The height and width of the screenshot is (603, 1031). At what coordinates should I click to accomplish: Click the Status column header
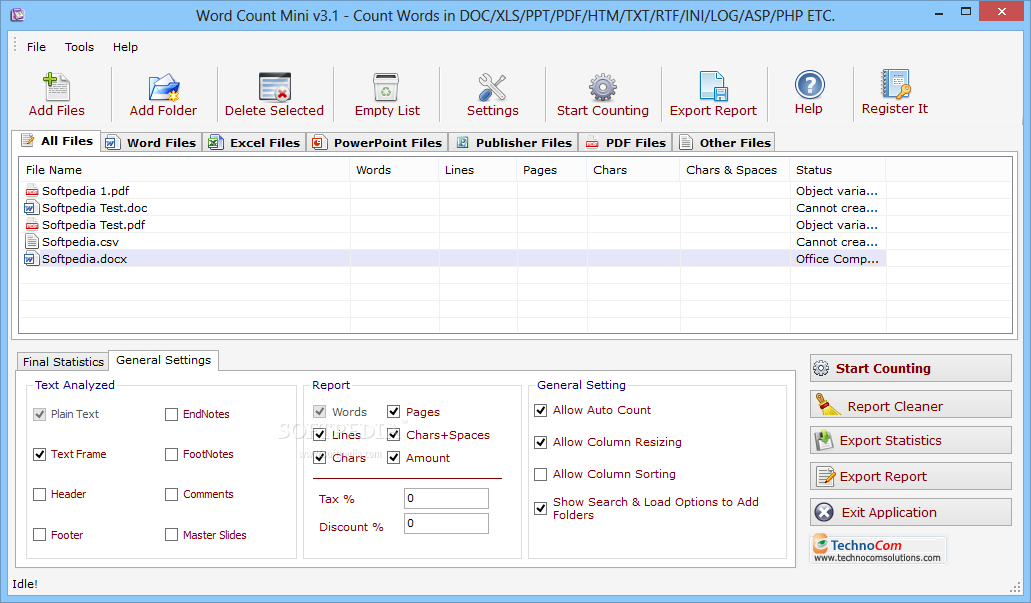838,170
